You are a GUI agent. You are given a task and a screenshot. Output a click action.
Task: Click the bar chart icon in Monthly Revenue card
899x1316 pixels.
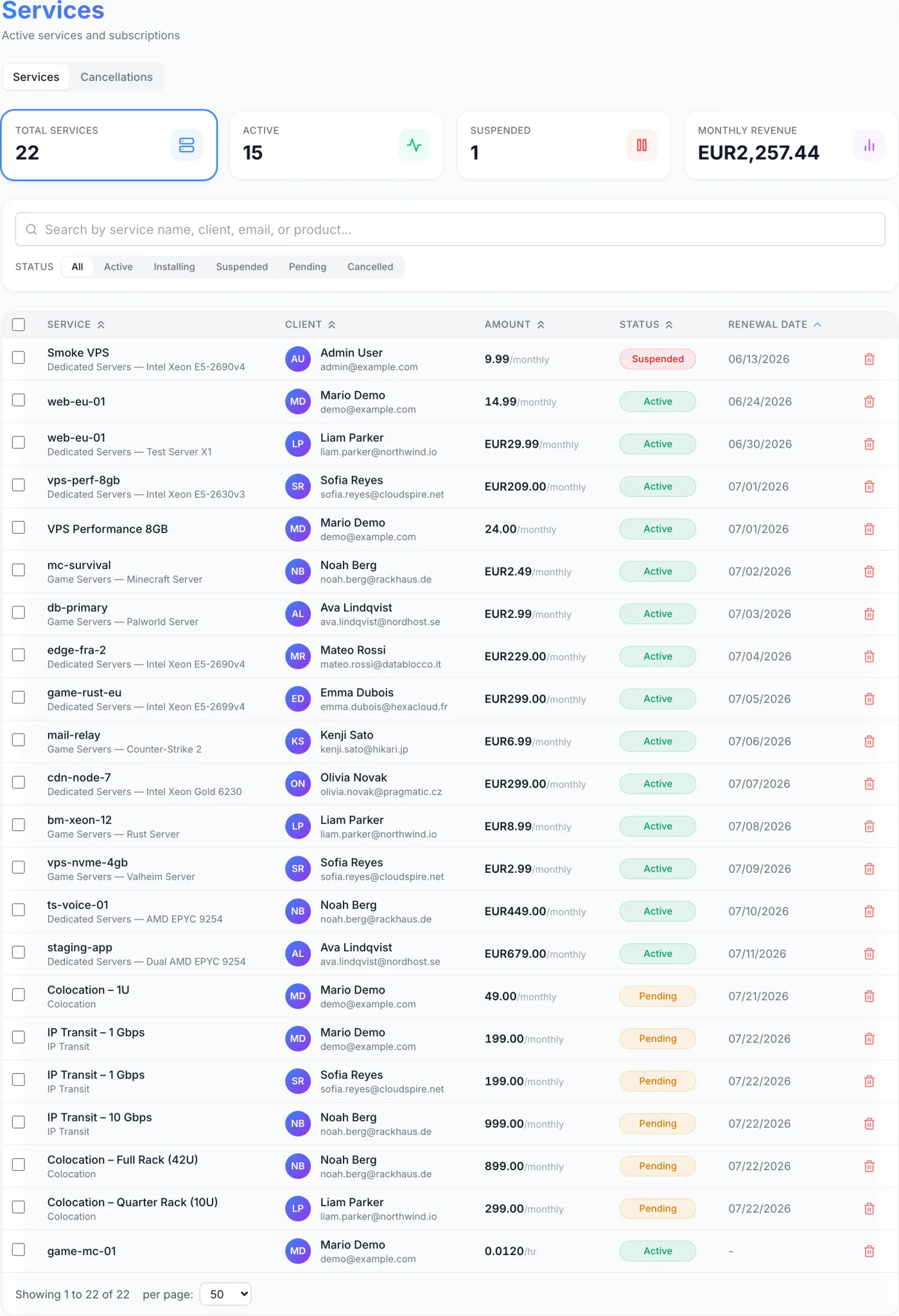coord(869,145)
